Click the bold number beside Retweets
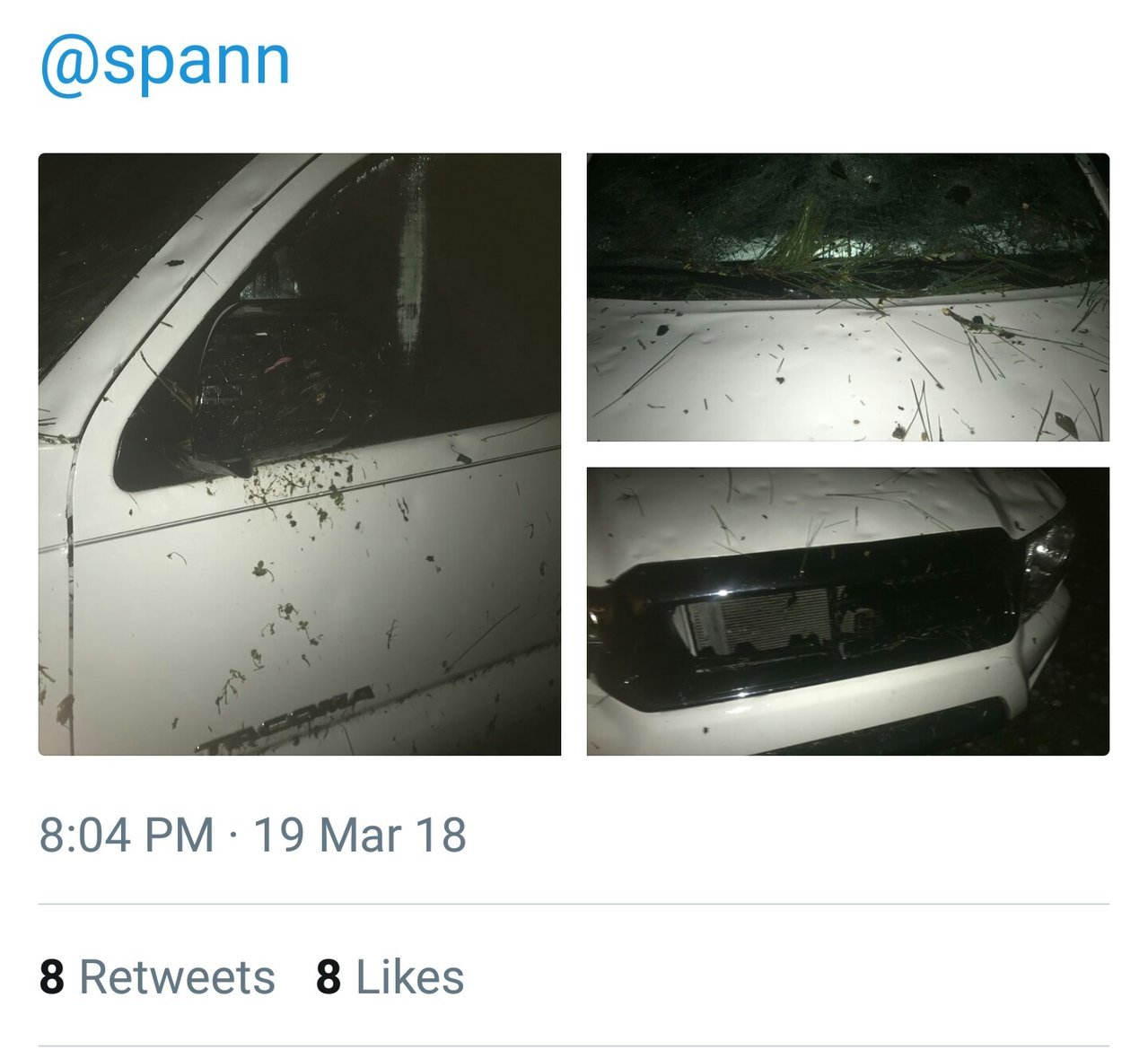The width and height of the screenshot is (1148, 1050). [x=52, y=977]
